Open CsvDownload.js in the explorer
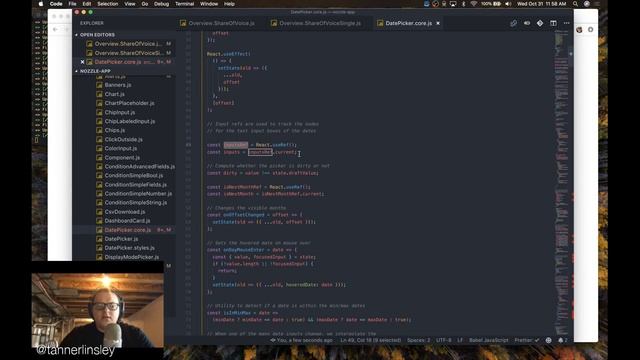This screenshot has height=360, width=640. (124, 212)
